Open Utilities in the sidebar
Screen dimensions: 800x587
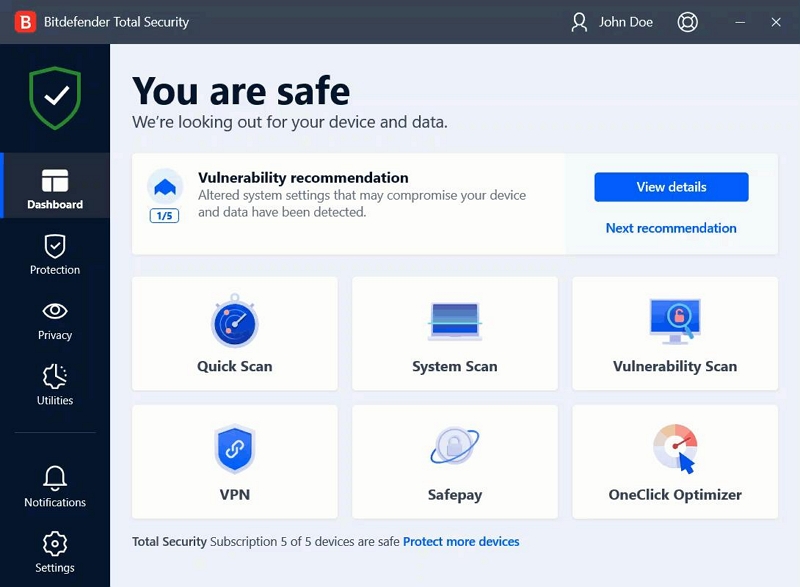click(x=55, y=385)
